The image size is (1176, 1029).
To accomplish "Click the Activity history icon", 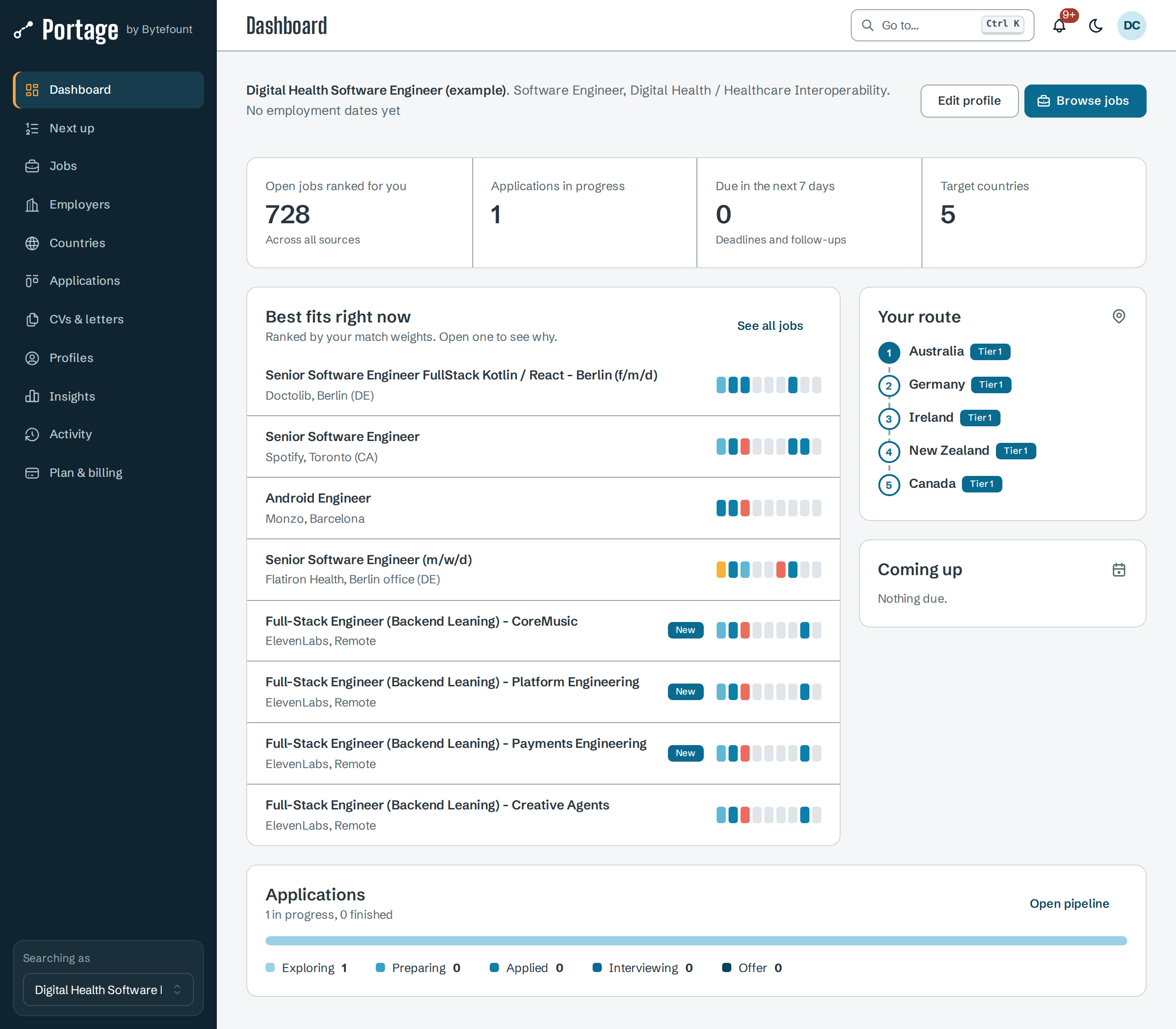I will (x=32, y=434).
